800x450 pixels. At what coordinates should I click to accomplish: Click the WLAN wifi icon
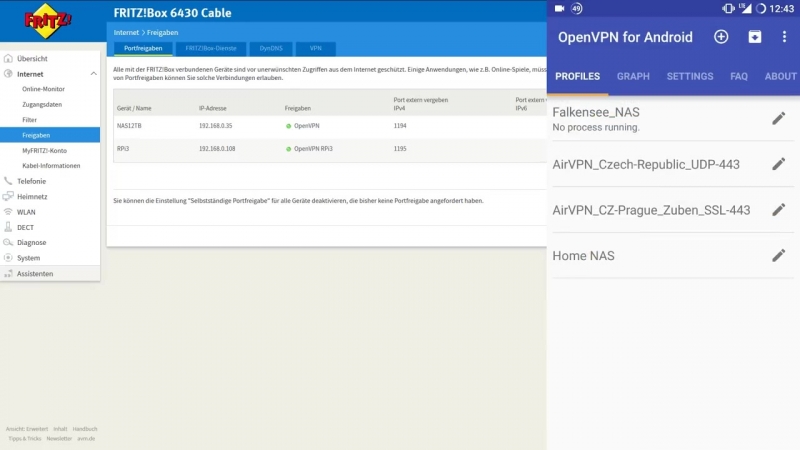(x=8, y=212)
